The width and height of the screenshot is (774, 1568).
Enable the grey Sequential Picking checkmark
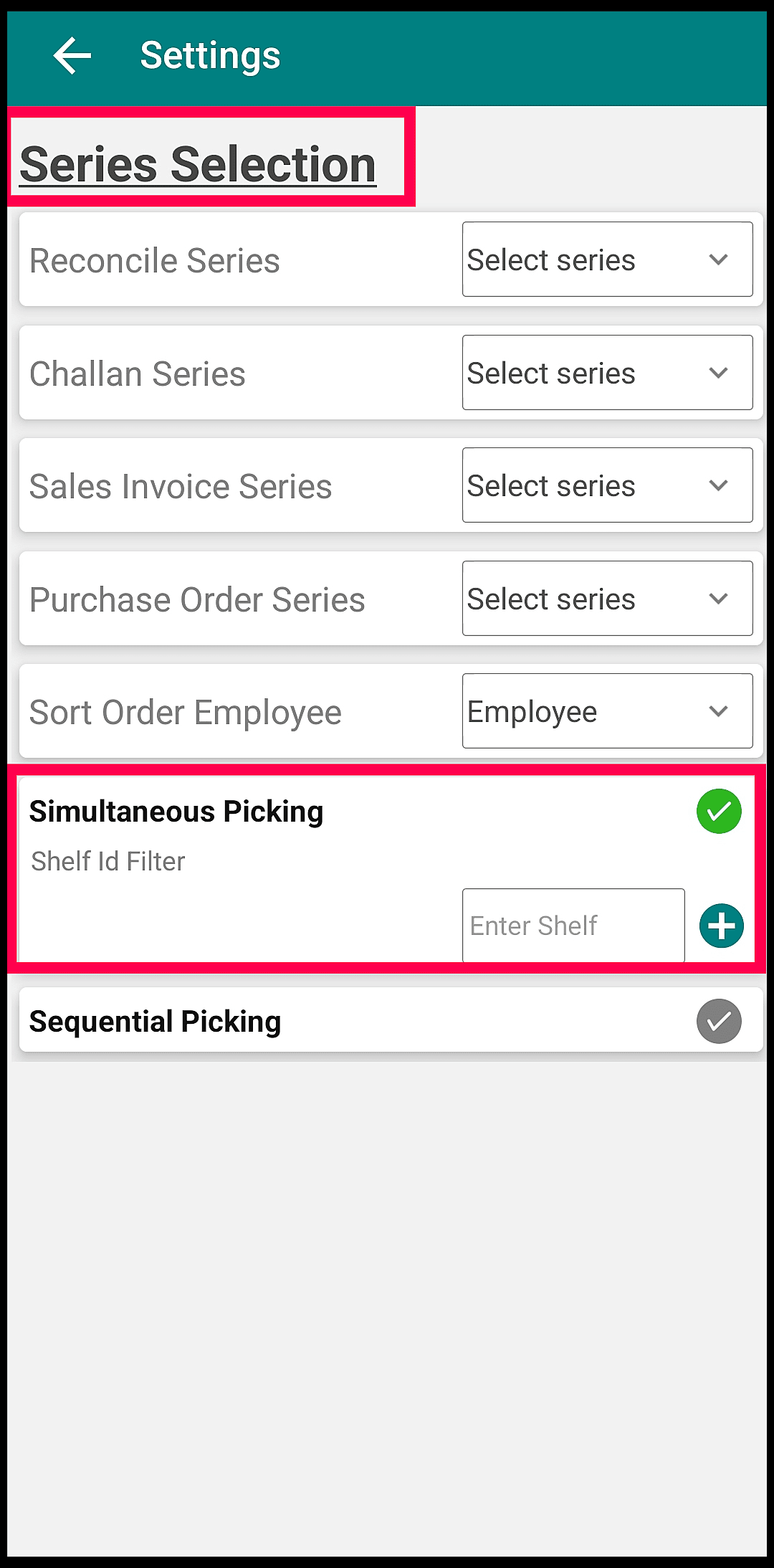[x=719, y=1021]
